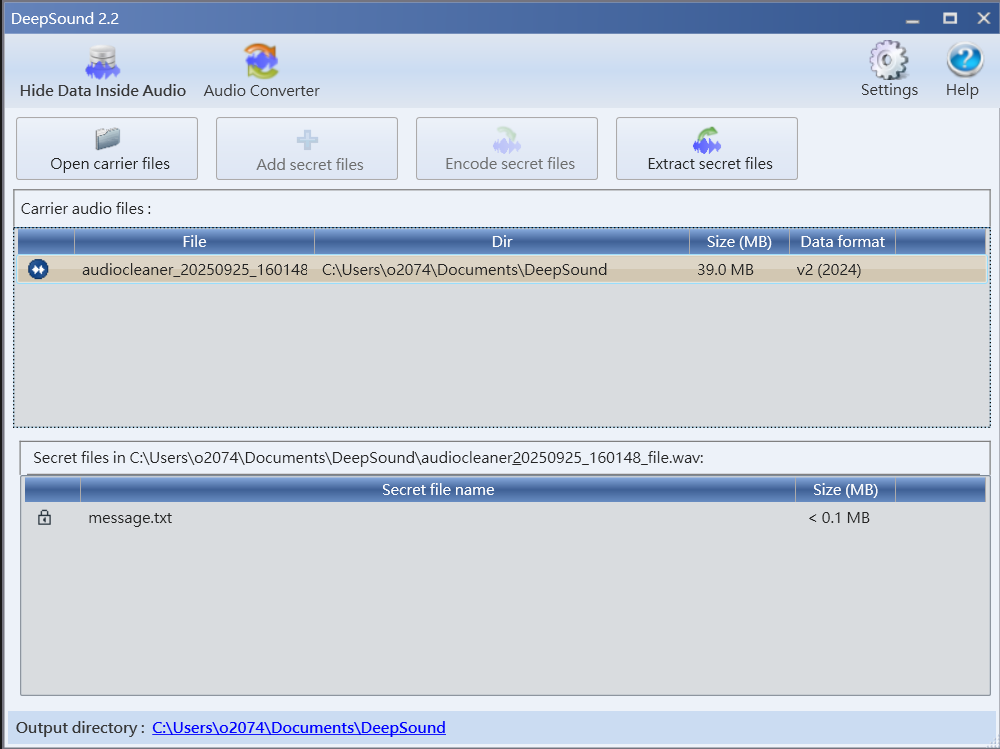
Task: Click the audio waveform icon of the carrier row
Action: (38, 269)
